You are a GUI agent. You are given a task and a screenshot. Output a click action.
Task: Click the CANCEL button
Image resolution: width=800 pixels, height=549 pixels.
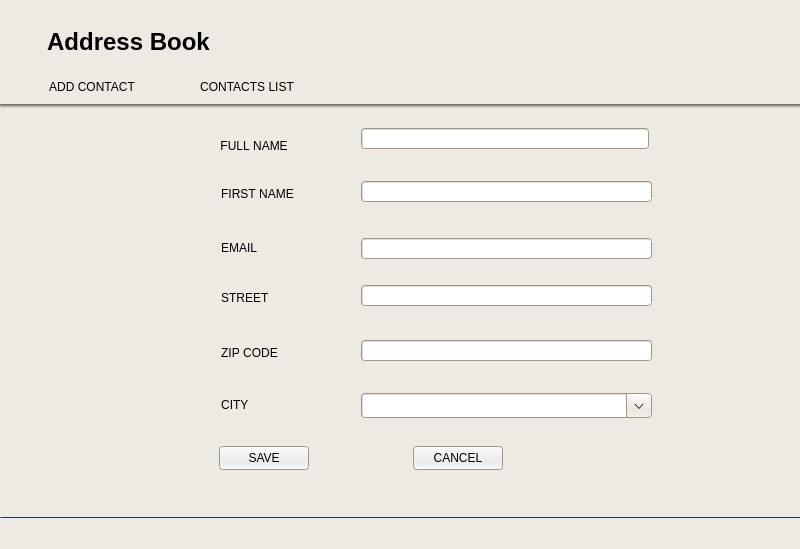(x=458, y=458)
